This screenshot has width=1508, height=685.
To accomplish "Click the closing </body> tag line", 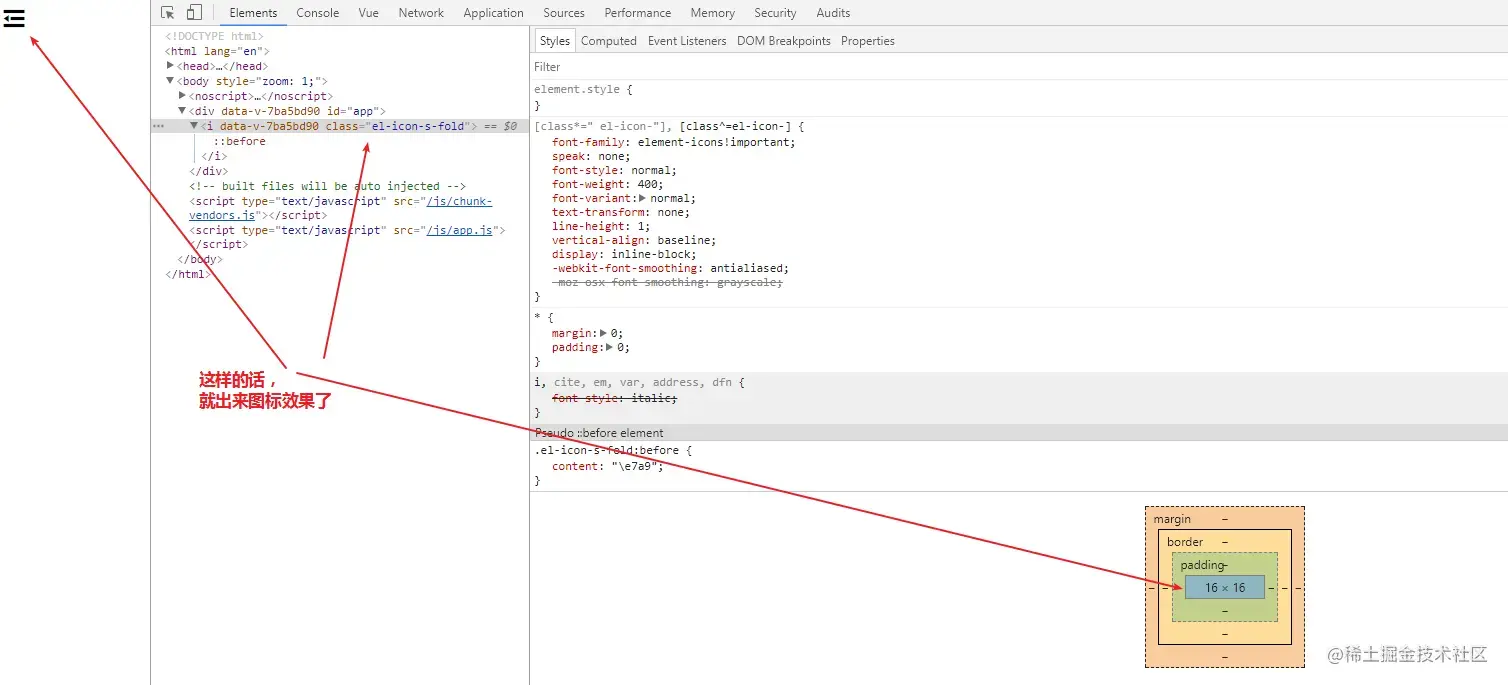I will (200, 259).
